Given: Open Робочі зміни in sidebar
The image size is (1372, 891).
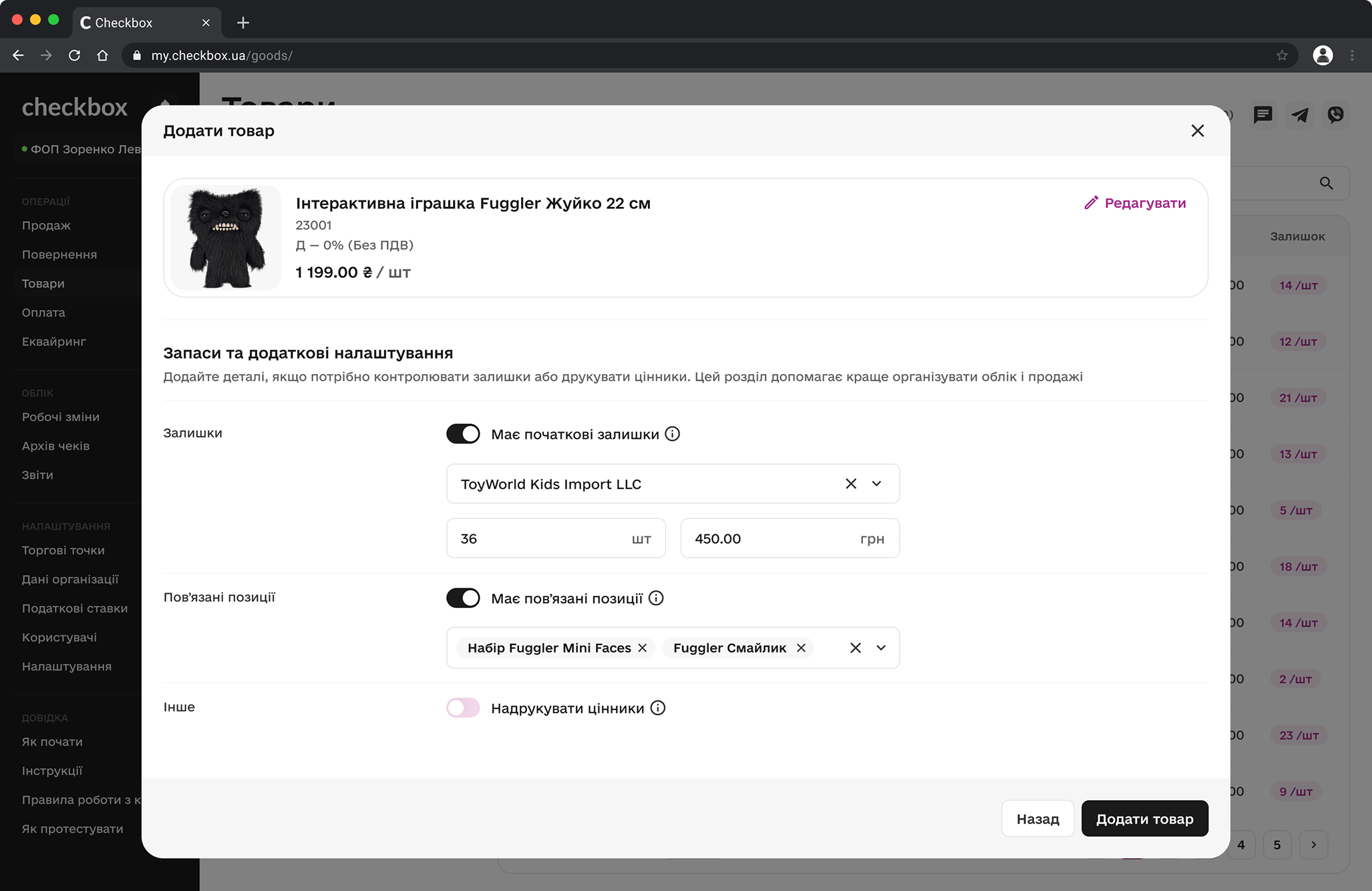Looking at the screenshot, I should pyautogui.click(x=61, y=417).
